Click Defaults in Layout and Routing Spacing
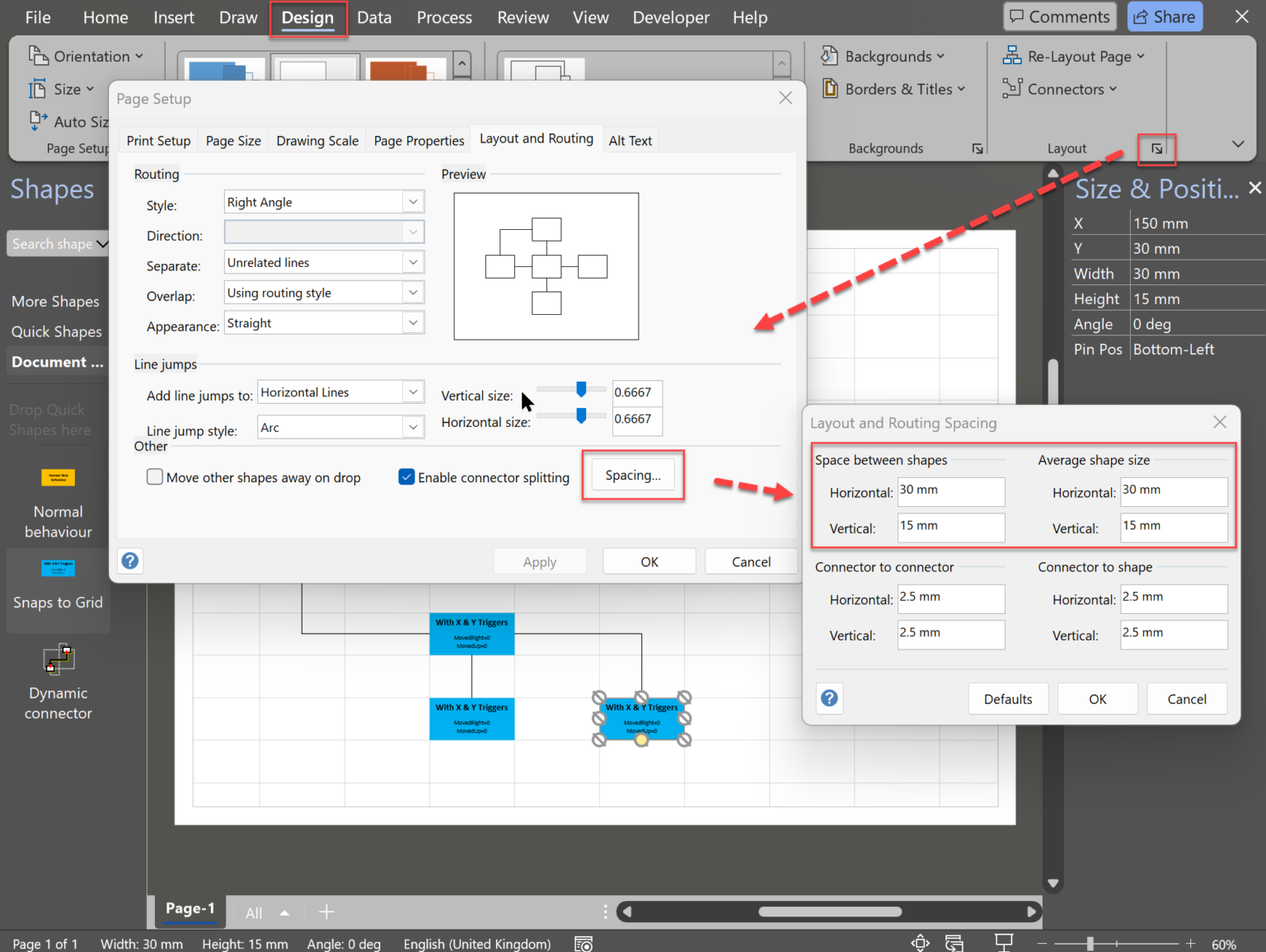The width and height of the screenshot is (1266, 952). [x=1008, y=698]
